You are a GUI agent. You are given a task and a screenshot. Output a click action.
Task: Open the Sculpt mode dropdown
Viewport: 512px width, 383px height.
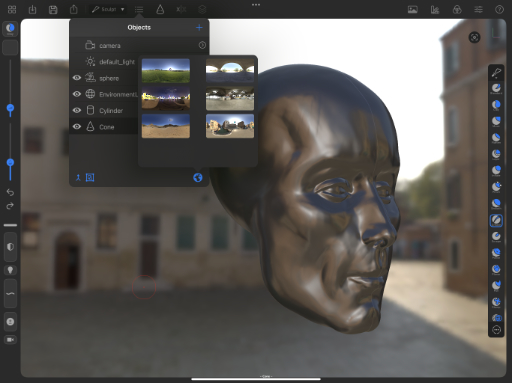[x=108, y=9]
